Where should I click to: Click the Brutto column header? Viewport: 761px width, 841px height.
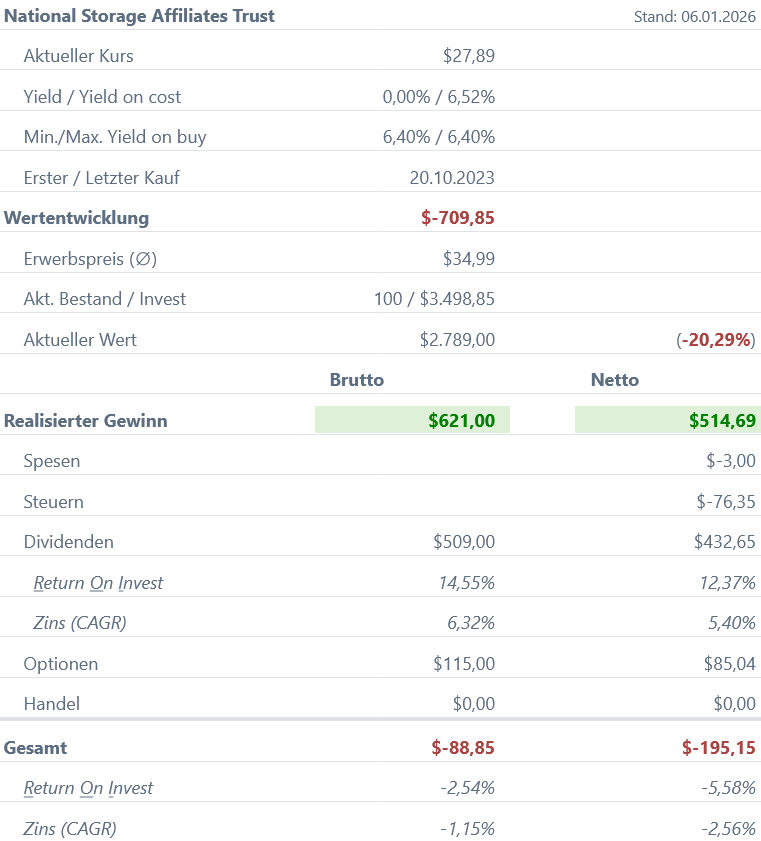357,380
